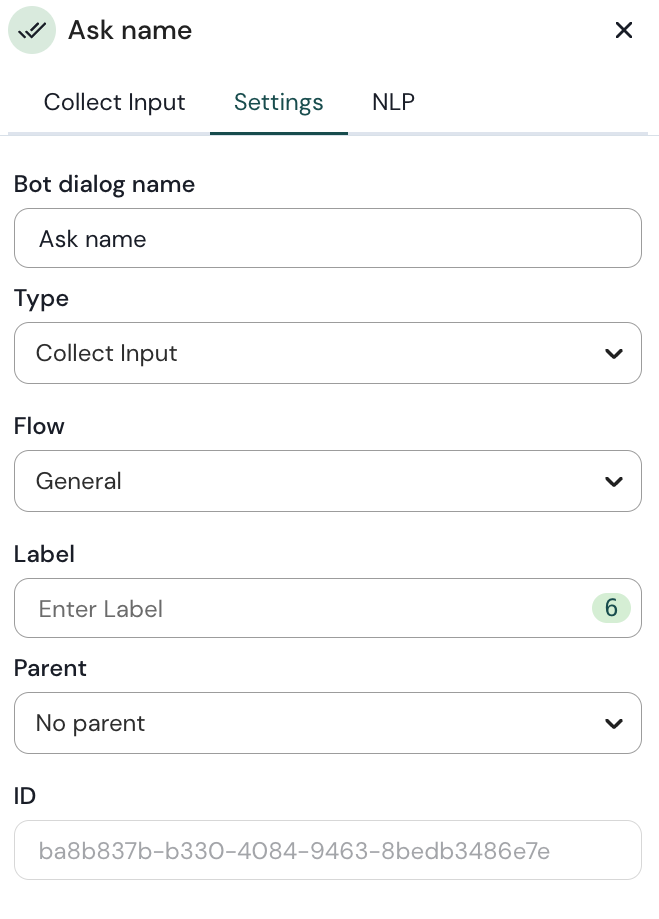Viewport: 659px width, 919px height.
Task: Select the Settings tab
Action: tap(279, 102)
